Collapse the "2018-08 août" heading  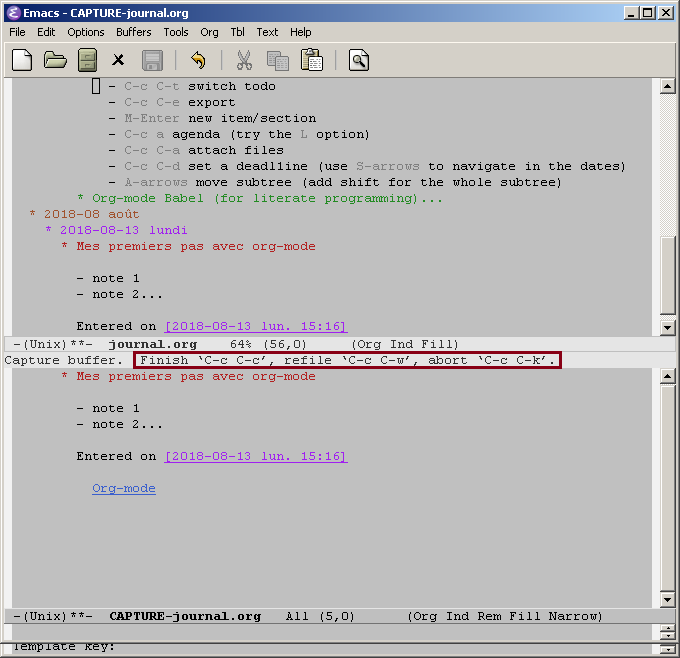click(92, 214)
